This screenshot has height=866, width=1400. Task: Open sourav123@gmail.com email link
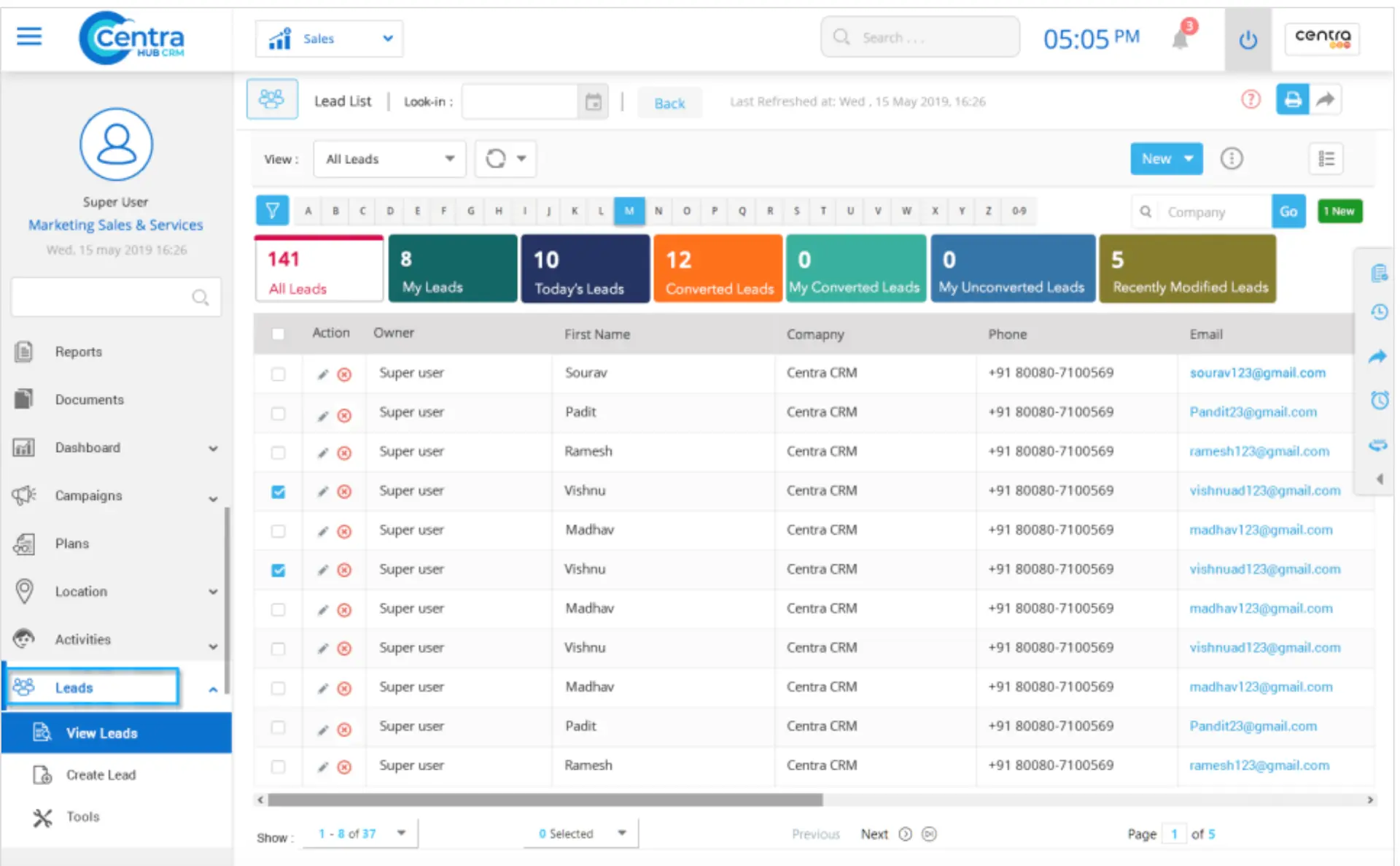[1258, 373]
